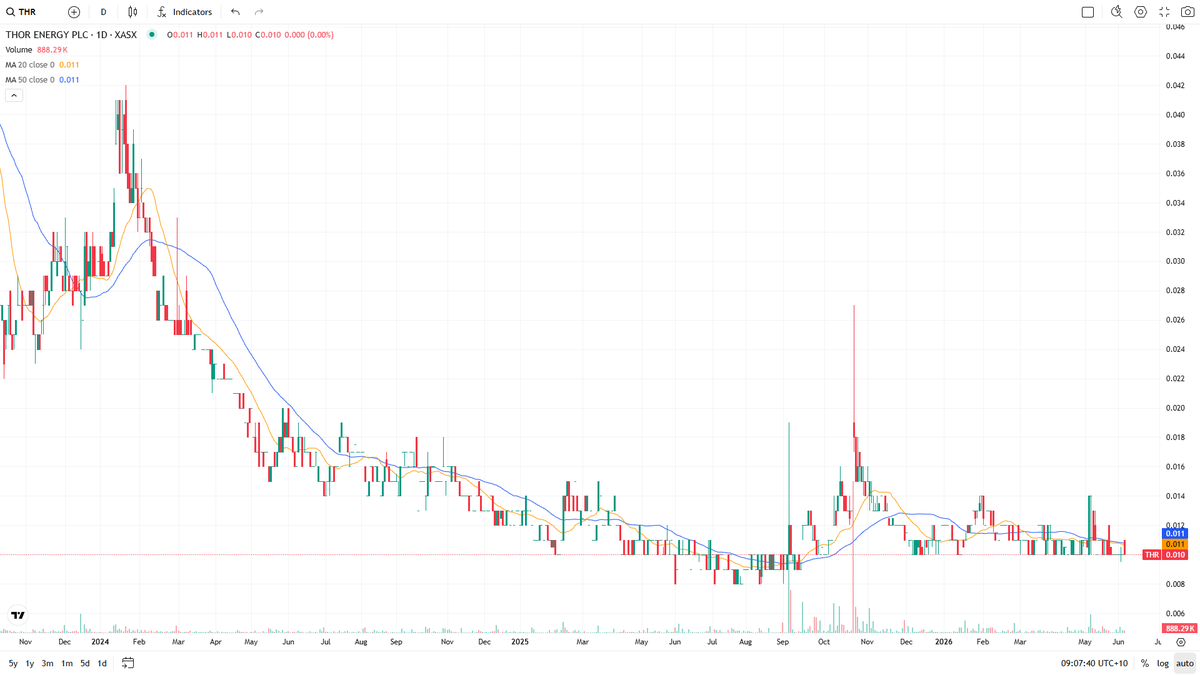Click the 2026 time axis label

[x=944, y=641]
